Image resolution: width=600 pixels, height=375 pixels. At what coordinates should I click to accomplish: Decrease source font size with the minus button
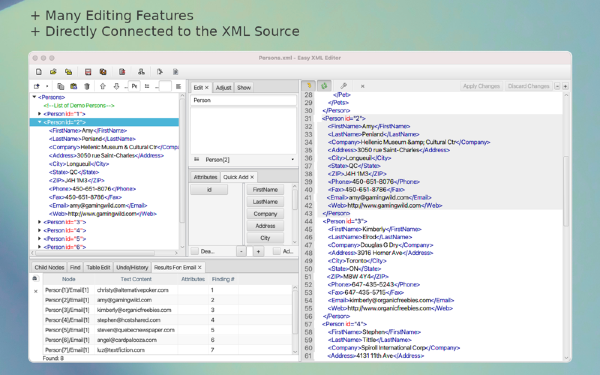point(557,86)
